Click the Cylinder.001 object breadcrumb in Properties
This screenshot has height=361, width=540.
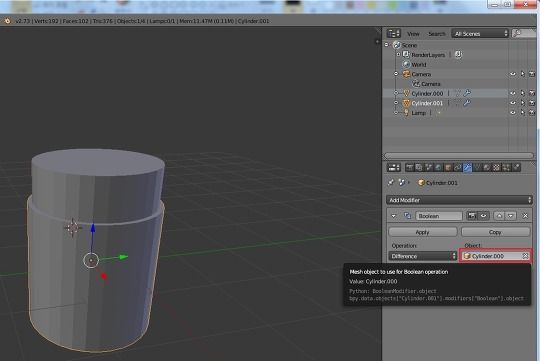[x=438, y=183]
